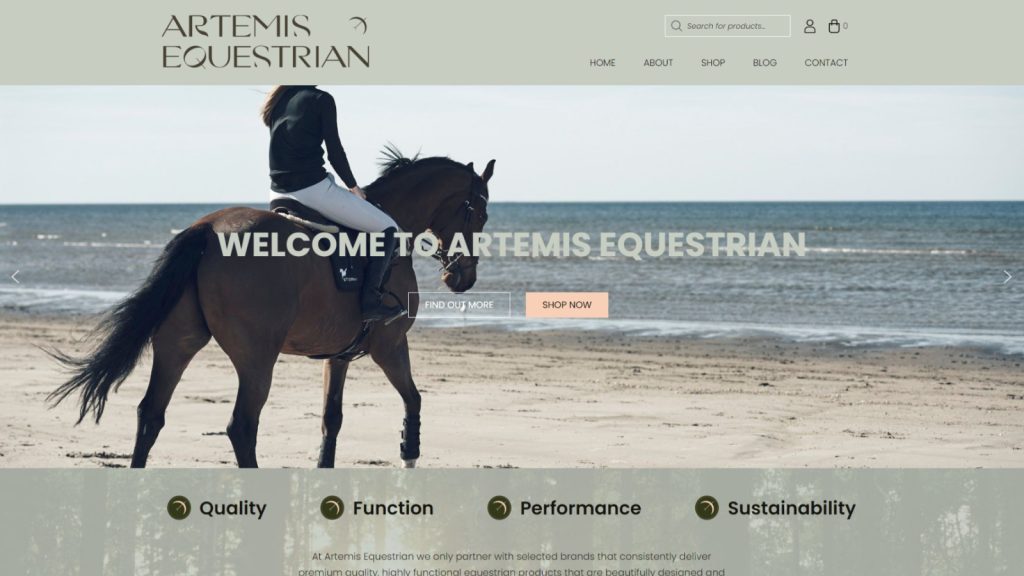Click the Find Out More button
The image size is (1024, 576).
point(459,305)
